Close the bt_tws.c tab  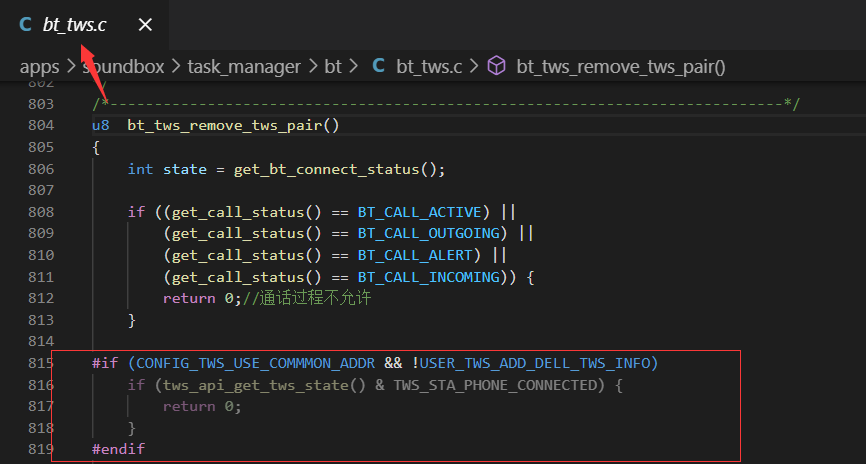tap(145, 25)
